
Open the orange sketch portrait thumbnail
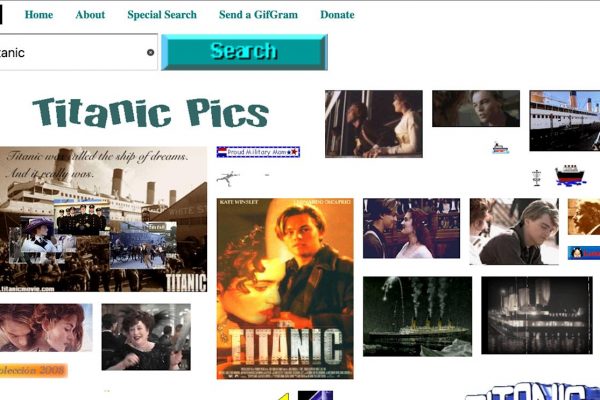click(584, 217)
